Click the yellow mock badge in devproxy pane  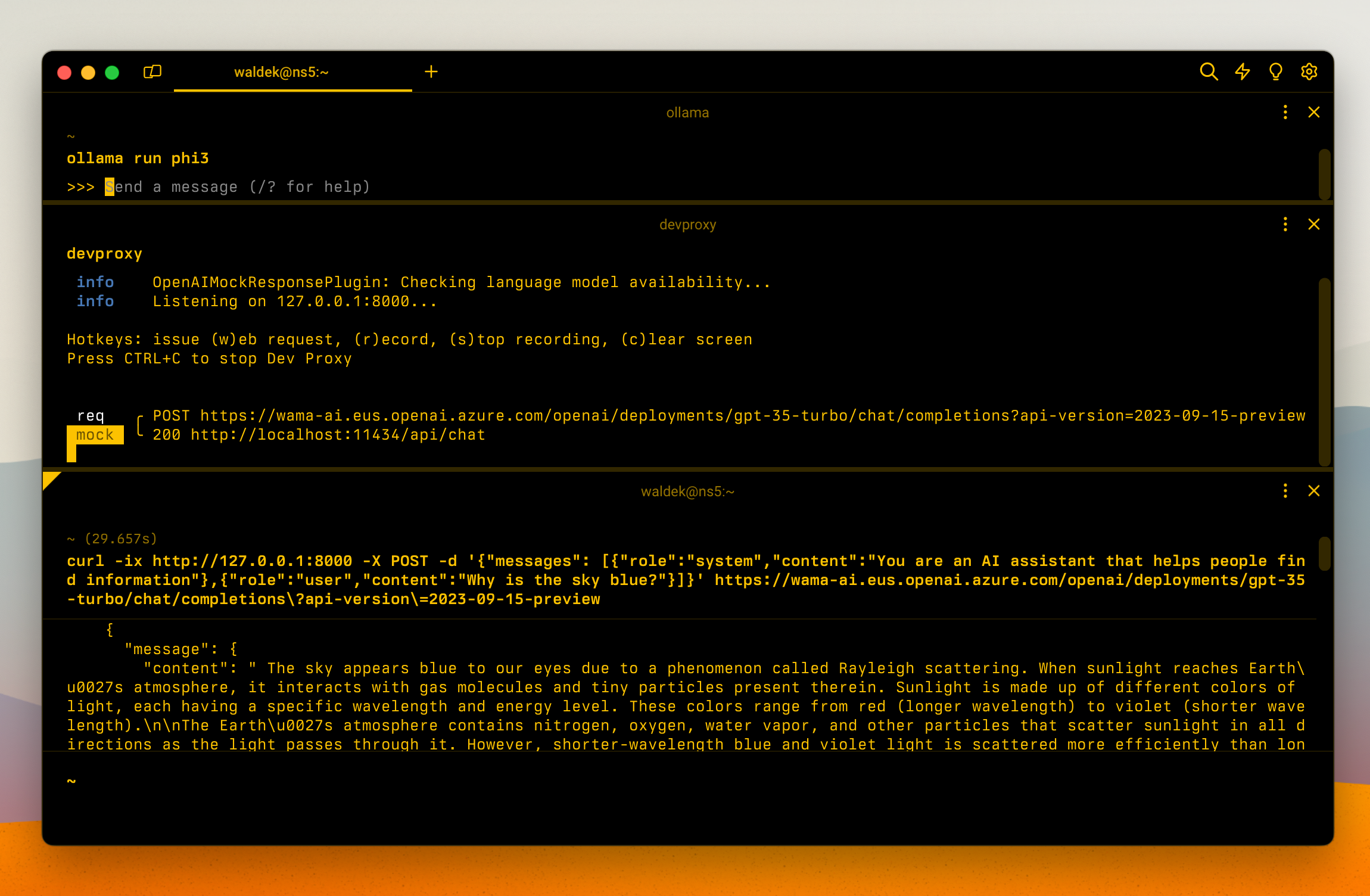[94, 434]
